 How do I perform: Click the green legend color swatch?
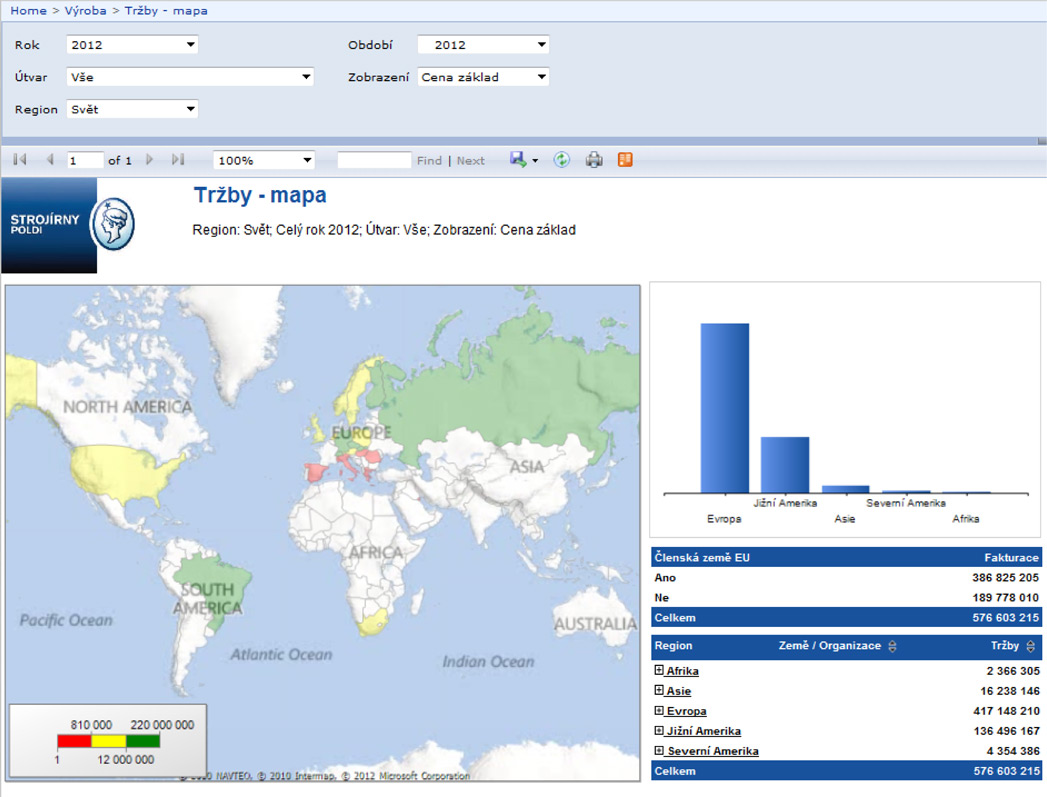point(143,741)
